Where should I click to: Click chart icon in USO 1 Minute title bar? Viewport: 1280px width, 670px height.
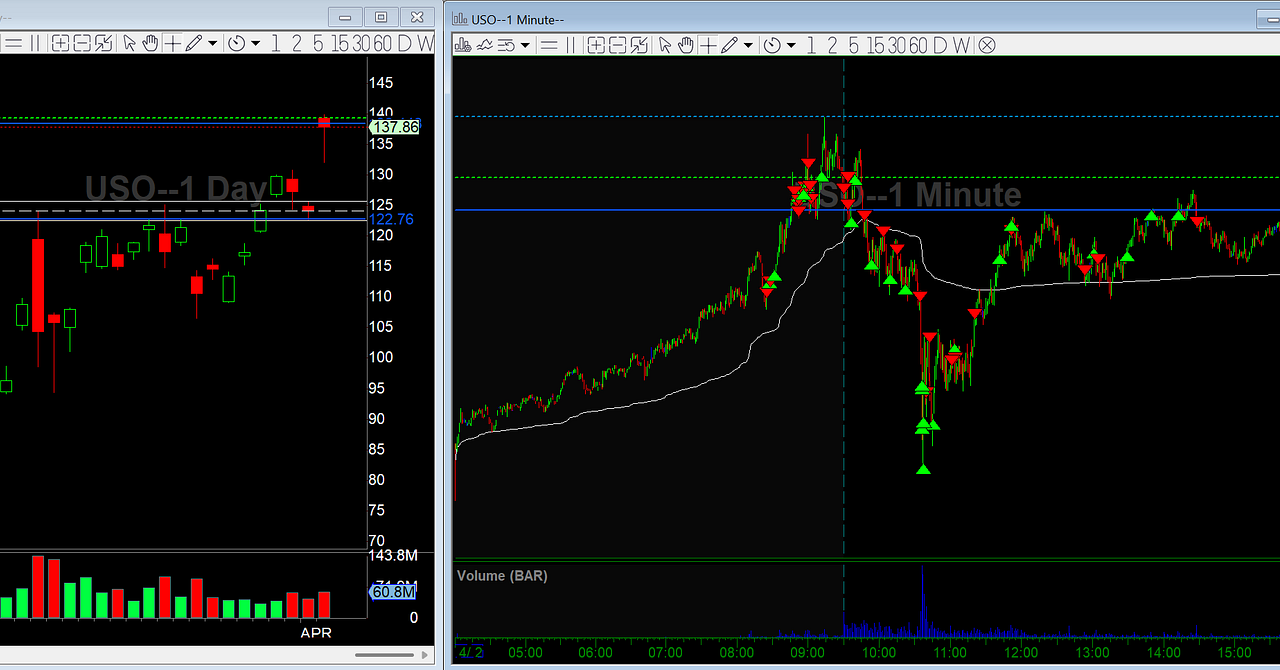(460, 18)
